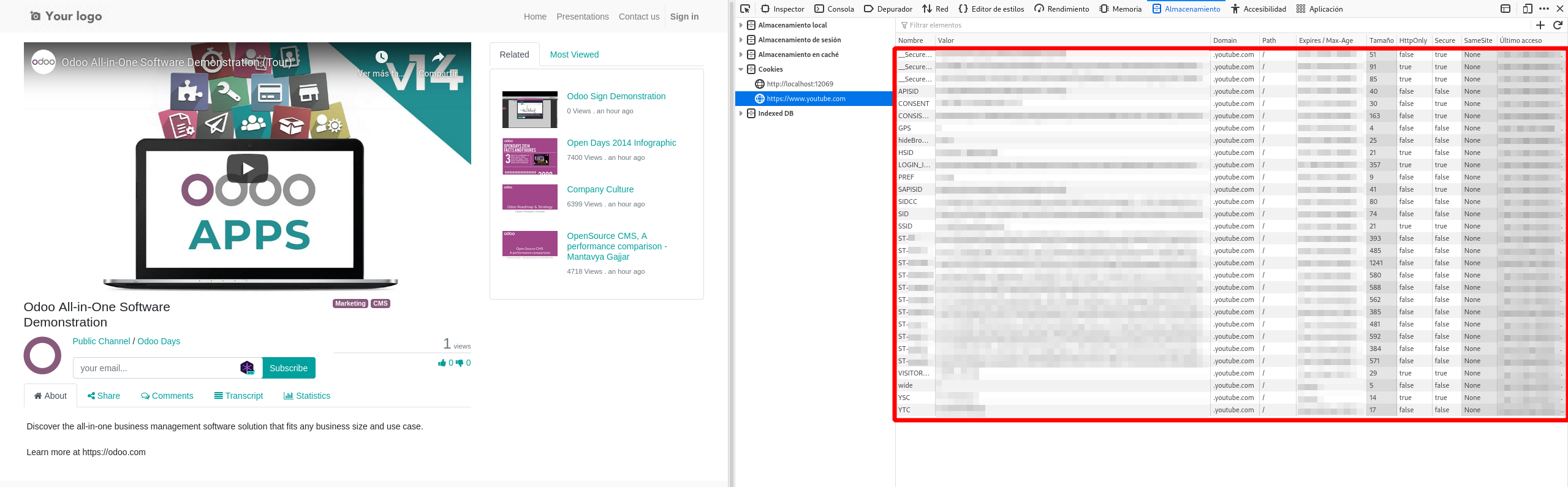
Task: Expand Almacenamiento de sesión tree node
Action: pos(741,40)
